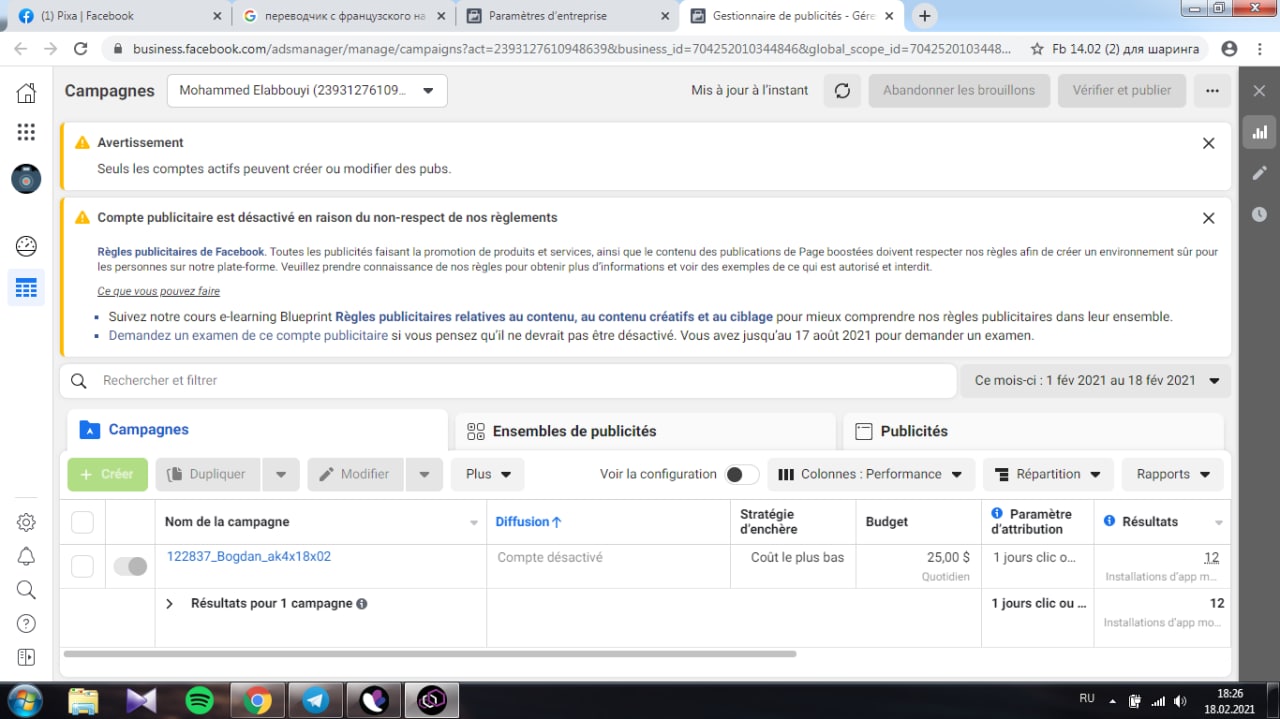The image size is (1280, 719).
Task: Click the info icon beside Résultats header
Action: click(1109, 521)
